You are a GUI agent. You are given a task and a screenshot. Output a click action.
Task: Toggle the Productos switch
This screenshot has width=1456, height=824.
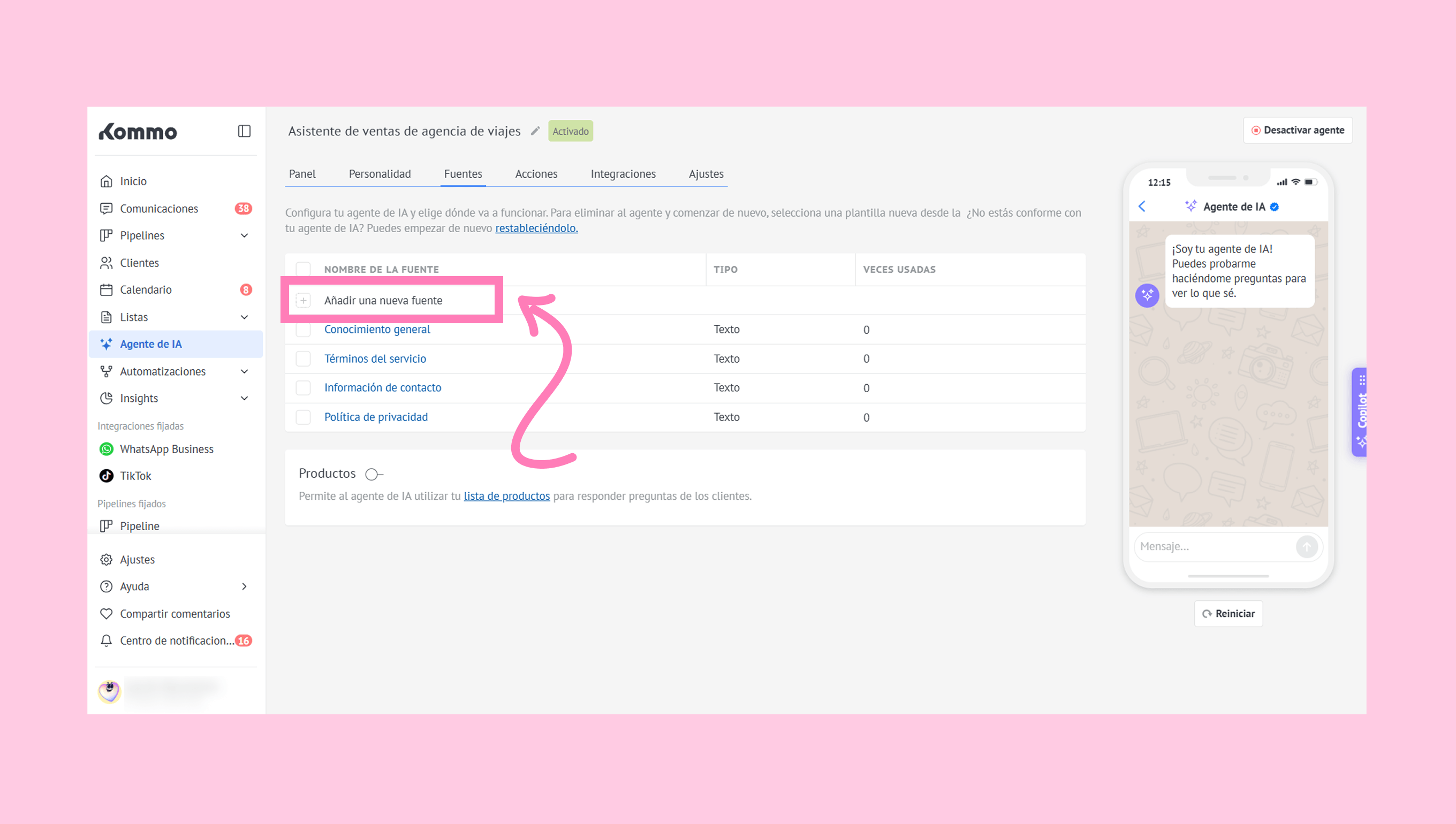click(374, 474)
